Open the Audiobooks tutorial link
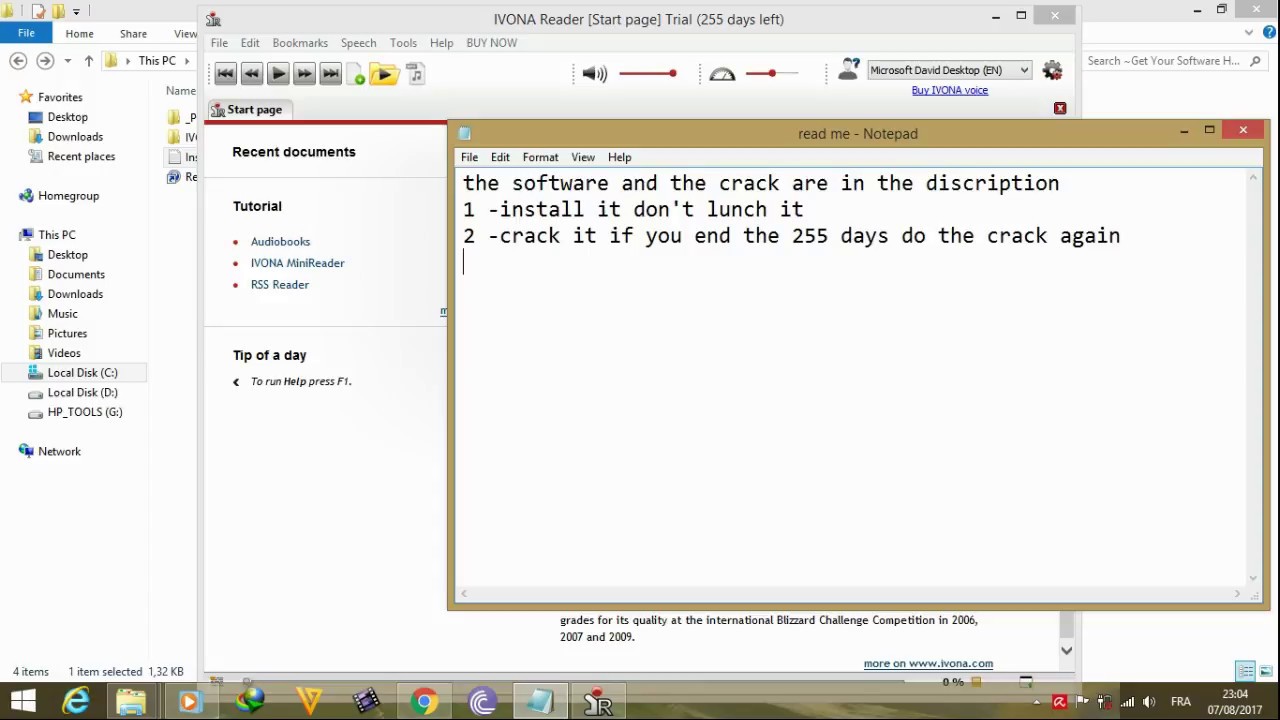Screen dimensions: 1280x720 point(280,241)
